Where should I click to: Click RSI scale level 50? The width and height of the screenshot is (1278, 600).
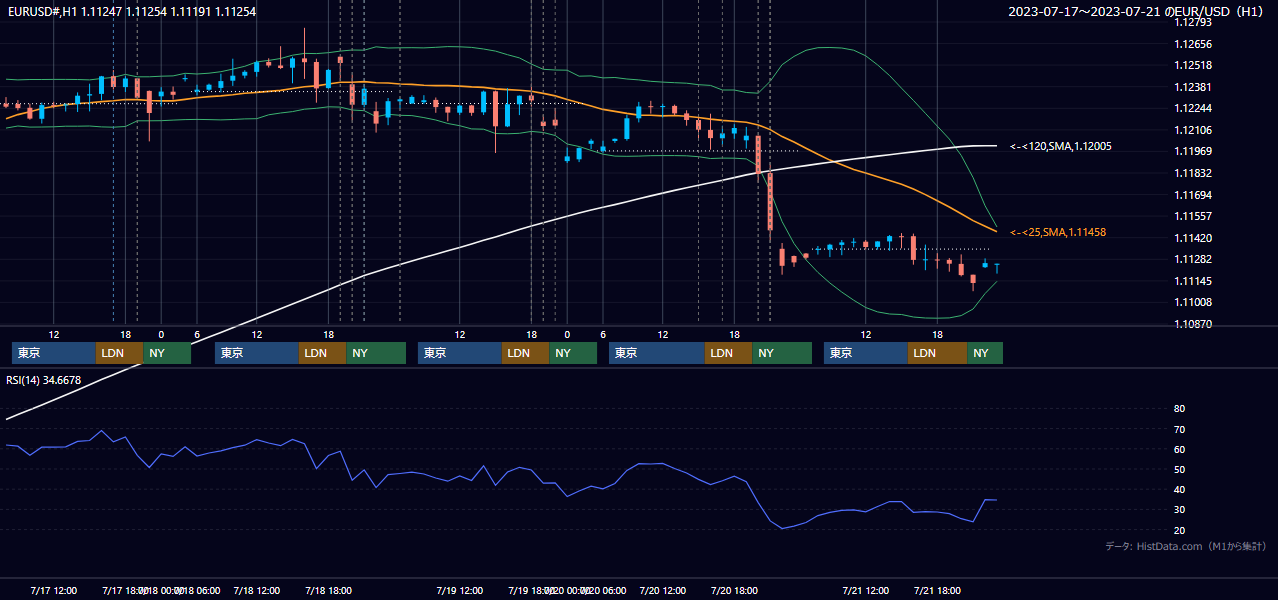[x=1179, y=469]
